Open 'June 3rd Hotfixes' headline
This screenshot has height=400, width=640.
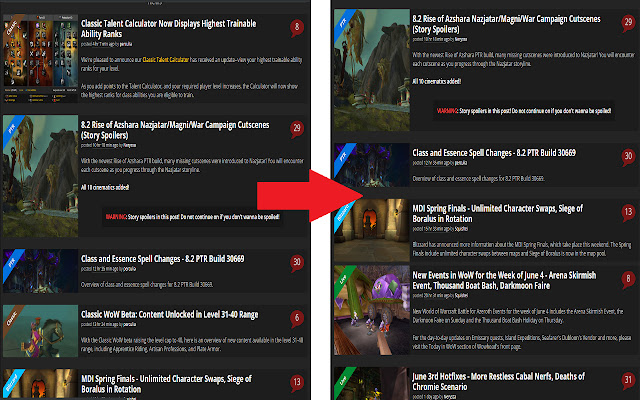pos(498,381)
